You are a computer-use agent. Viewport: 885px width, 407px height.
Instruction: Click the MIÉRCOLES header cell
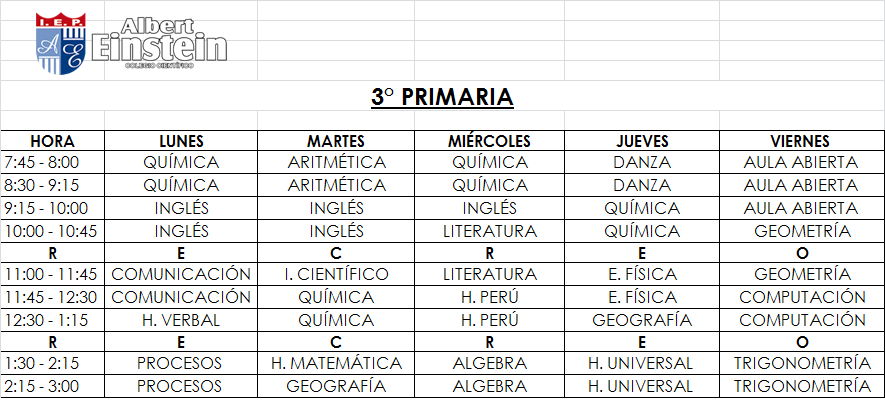click(489, 141)
